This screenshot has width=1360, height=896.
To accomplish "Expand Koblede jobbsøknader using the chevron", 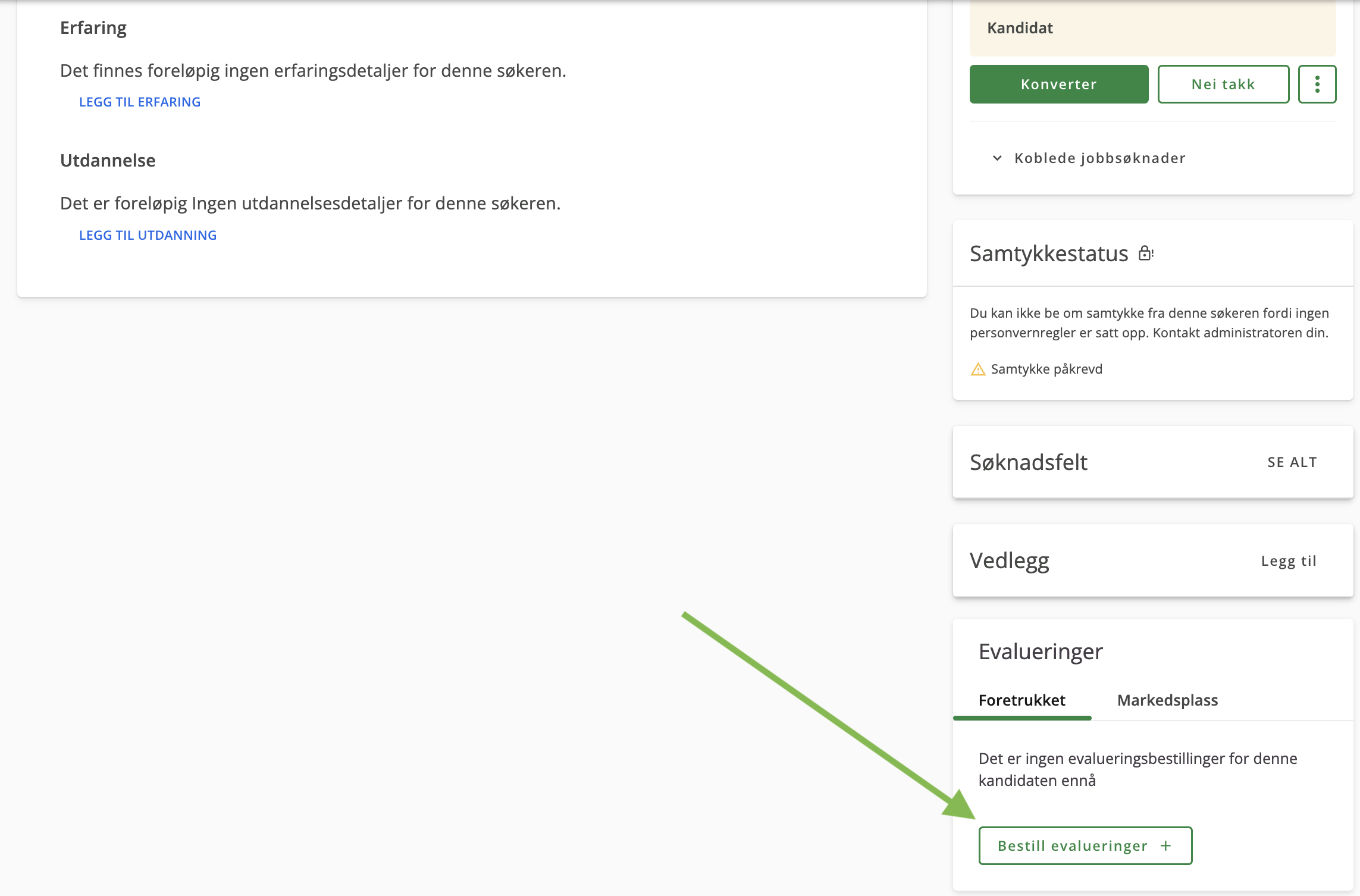I will point(997,158).
